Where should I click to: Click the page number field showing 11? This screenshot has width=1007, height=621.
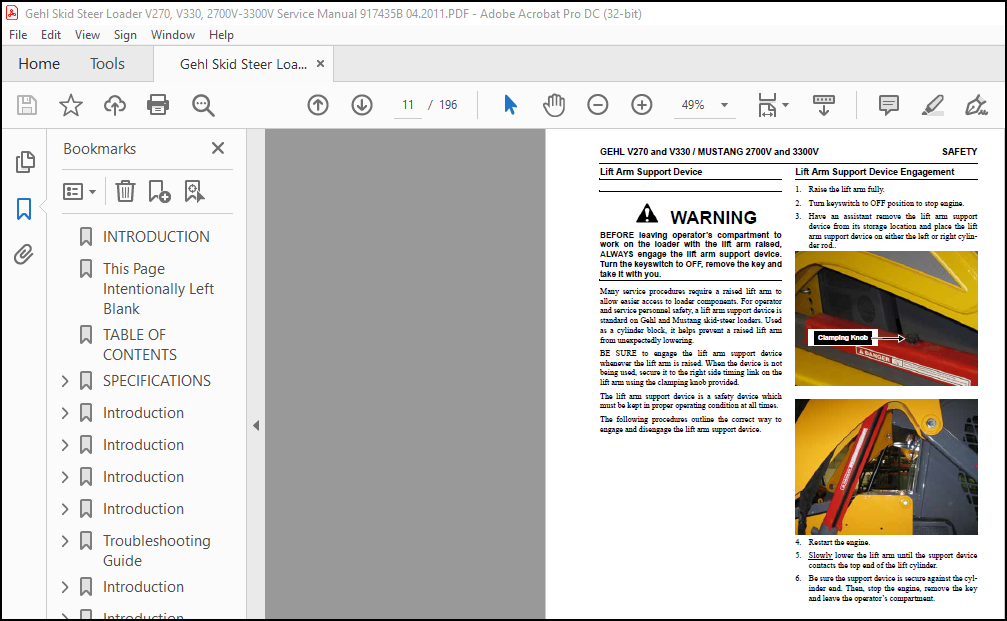click(408, 105)
